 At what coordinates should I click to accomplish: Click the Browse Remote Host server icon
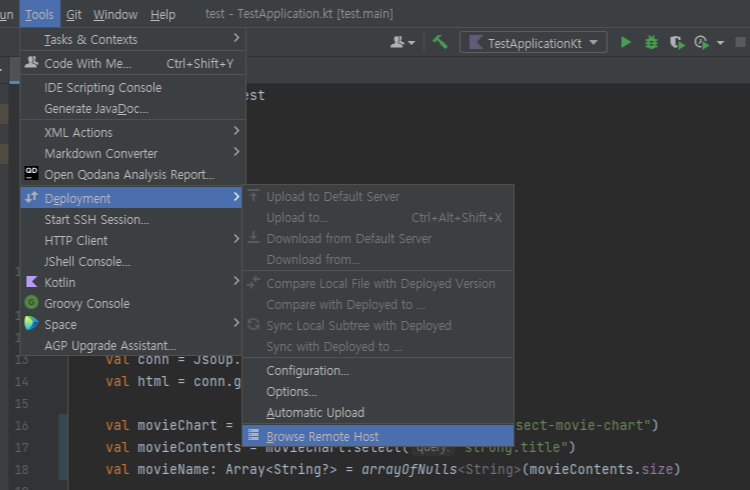(x=254, y=435)
